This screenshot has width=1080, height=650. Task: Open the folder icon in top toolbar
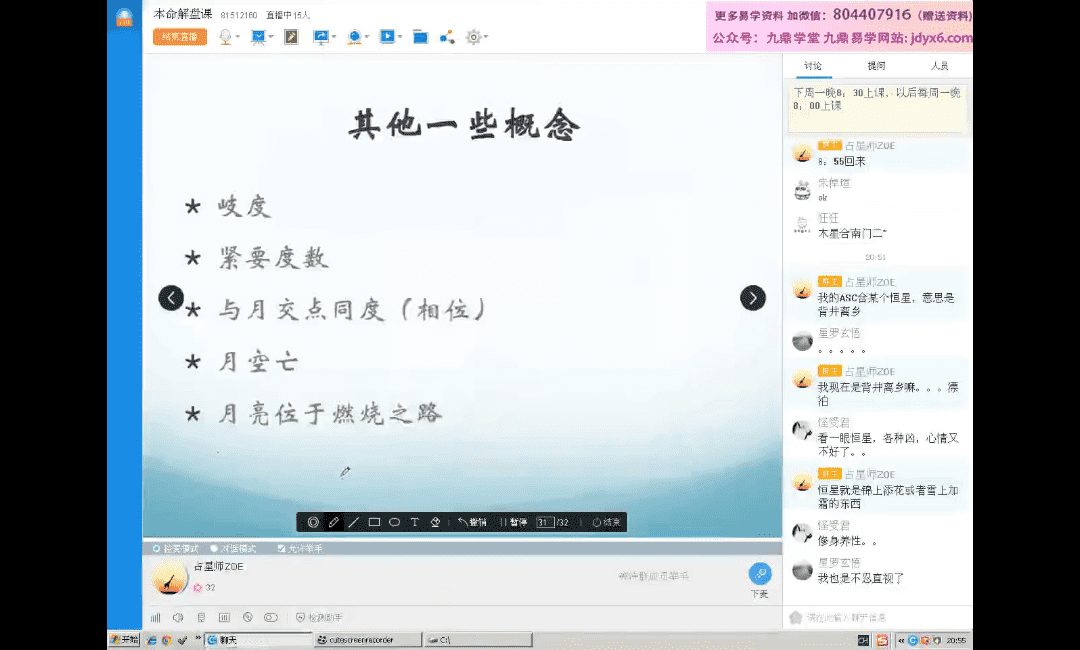point(420,37)
